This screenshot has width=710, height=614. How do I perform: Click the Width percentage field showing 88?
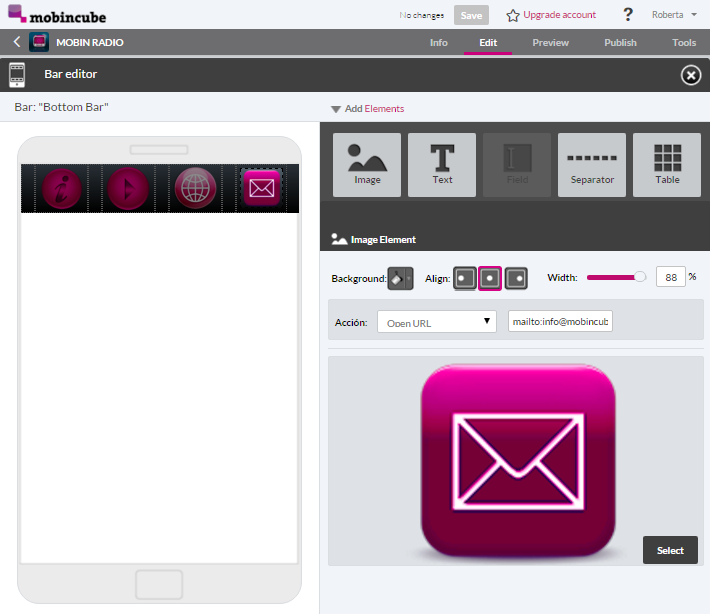pos(671,277)
